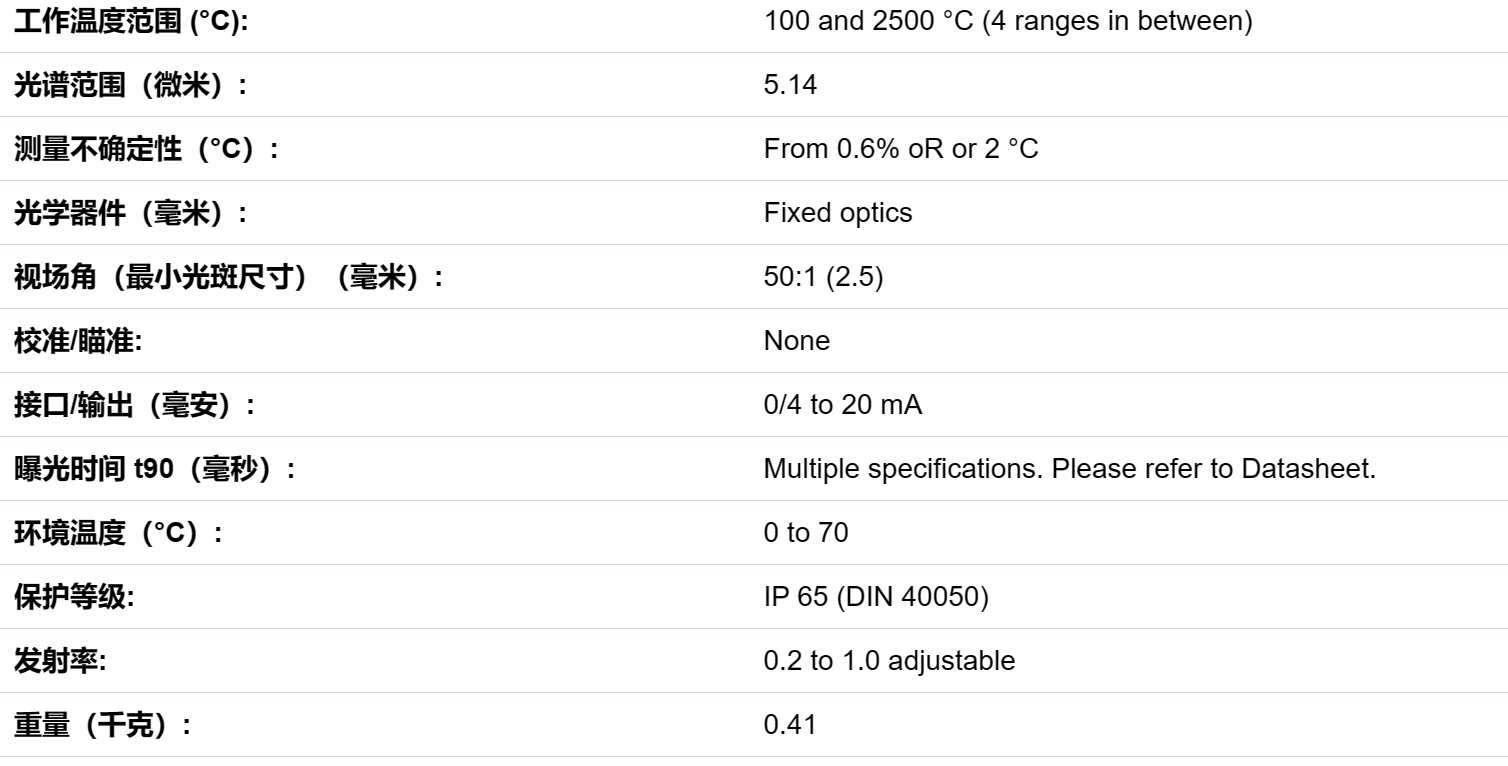Select the None value for 校准/瞄准

797,341
